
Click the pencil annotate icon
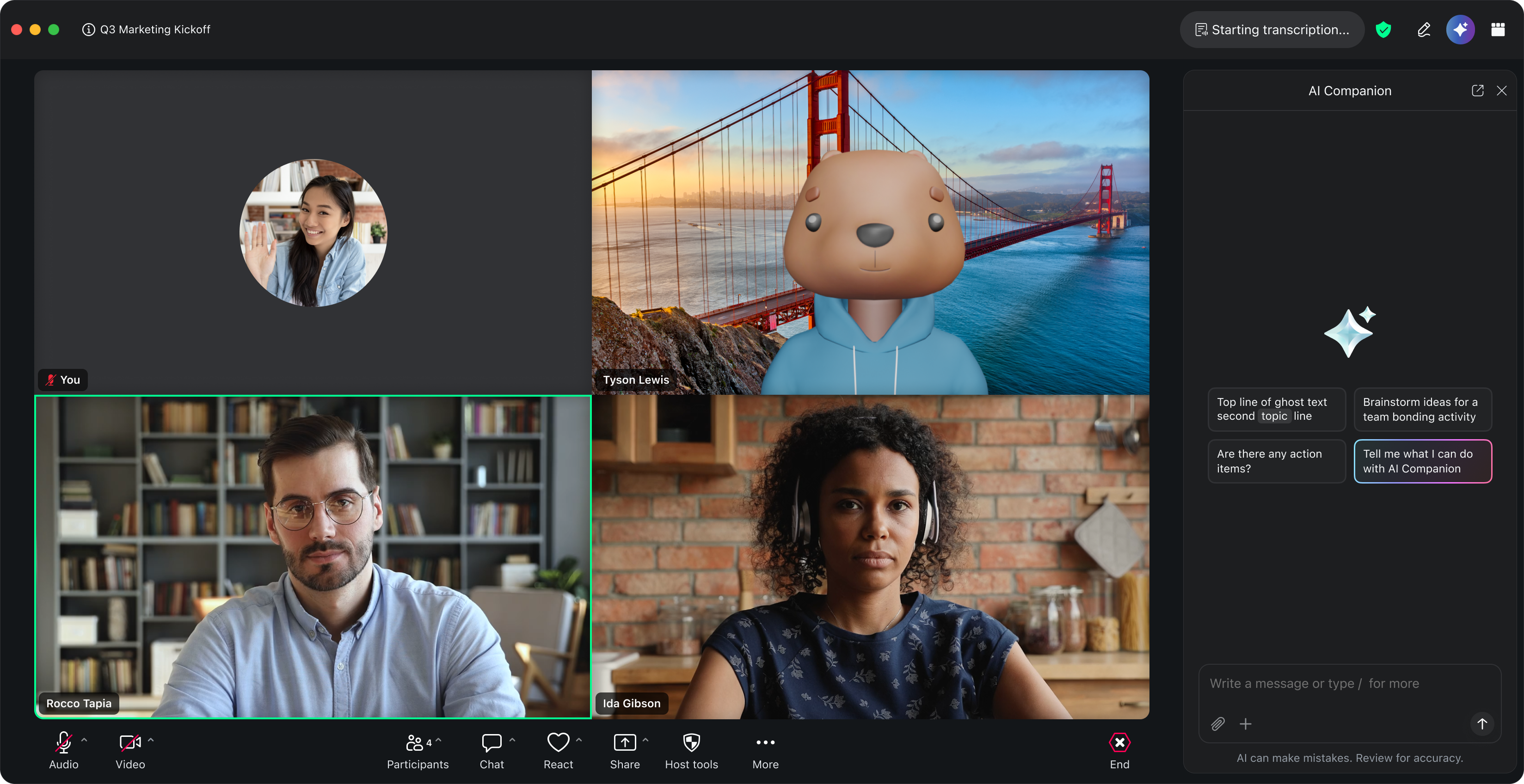tap(1423, 30)
